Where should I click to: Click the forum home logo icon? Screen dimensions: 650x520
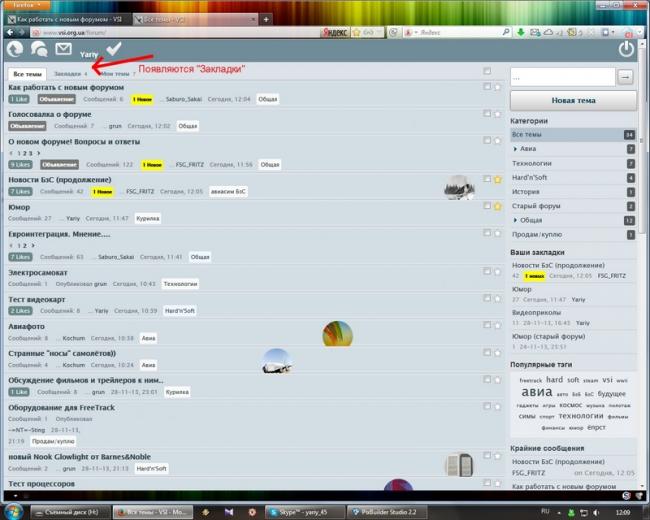[15, 49]
